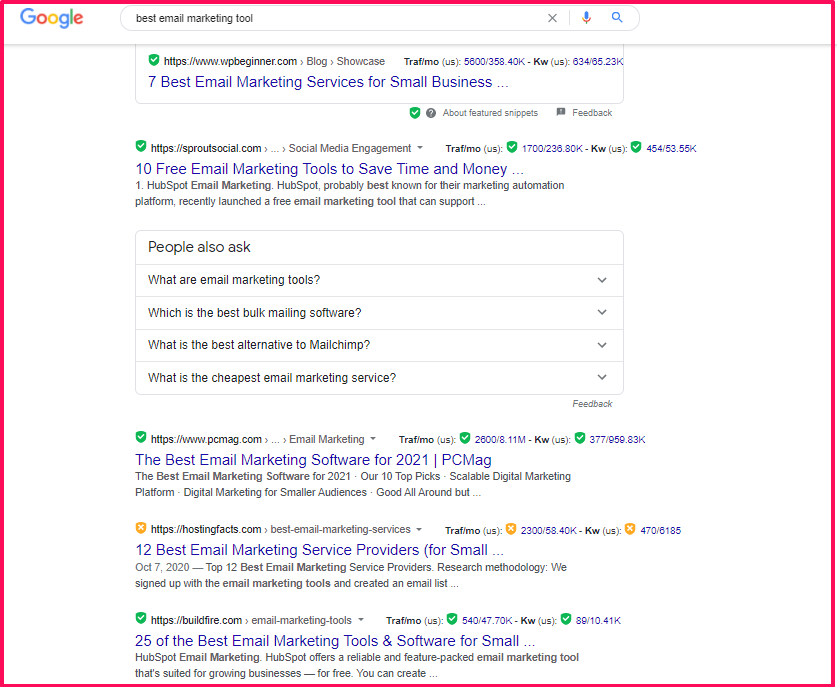
Task: Open '7 Best Email Marketing Services' featured link
Action: tap(328, 82)
